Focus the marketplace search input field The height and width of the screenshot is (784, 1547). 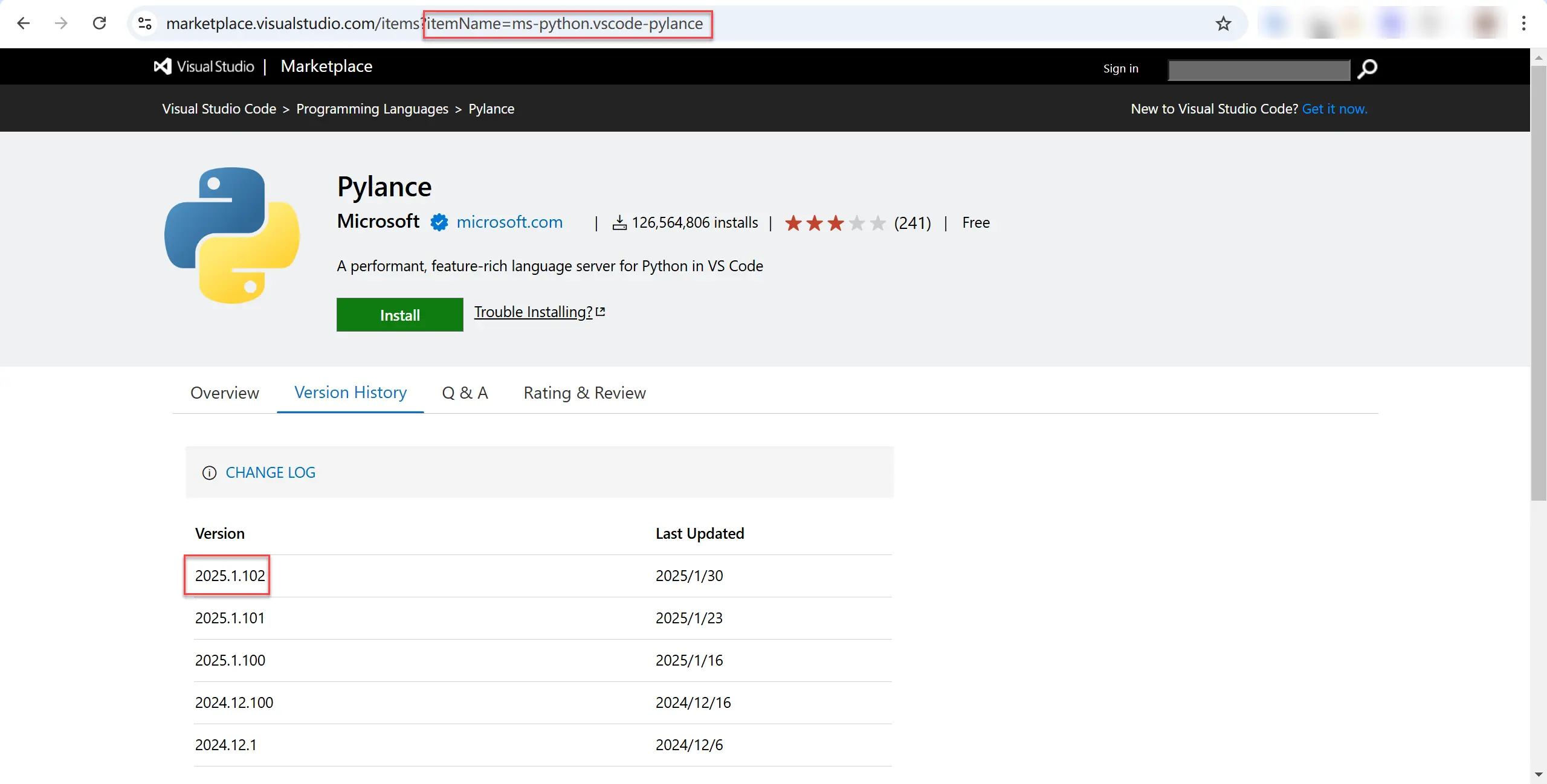click(1259, 70)
